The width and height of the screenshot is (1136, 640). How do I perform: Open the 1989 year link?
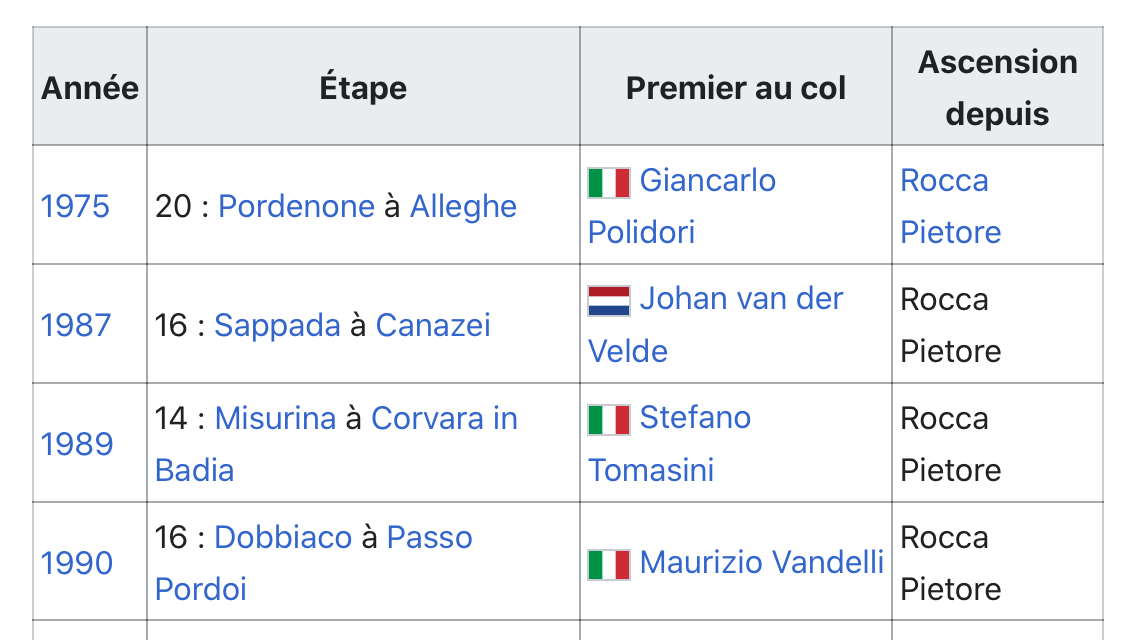pos(75,444)
